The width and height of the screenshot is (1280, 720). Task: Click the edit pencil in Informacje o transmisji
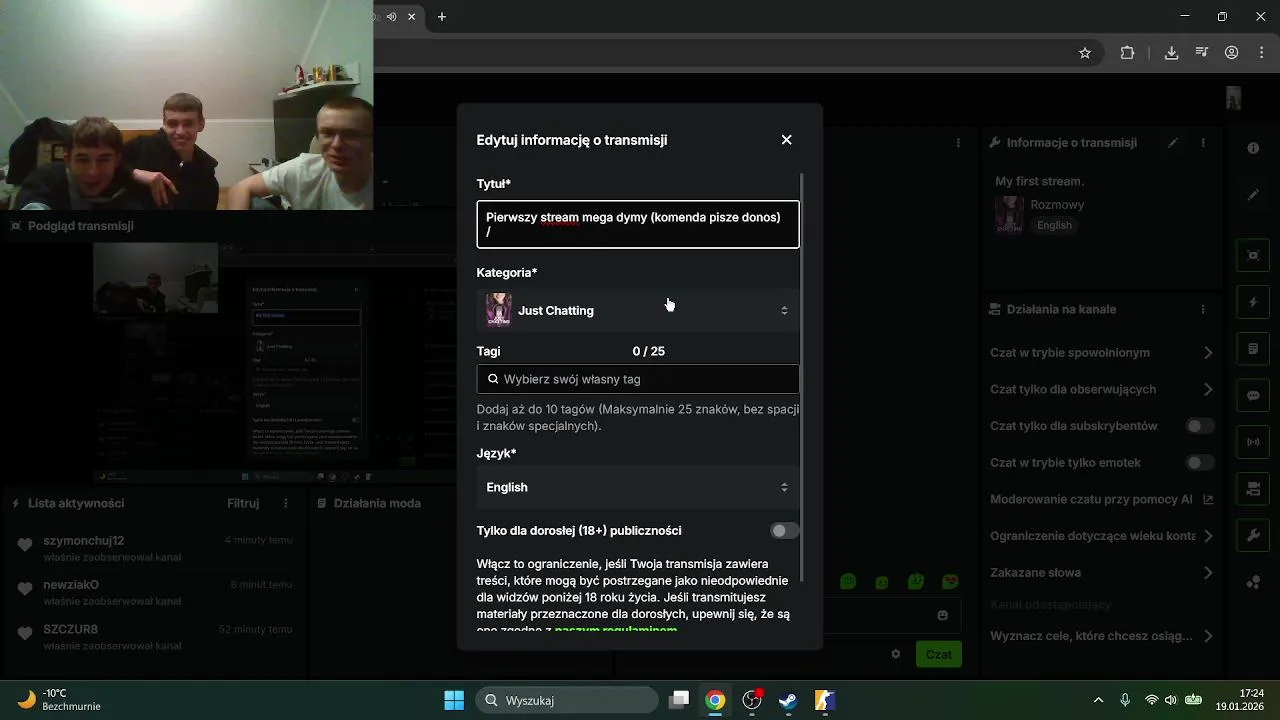1173,143
